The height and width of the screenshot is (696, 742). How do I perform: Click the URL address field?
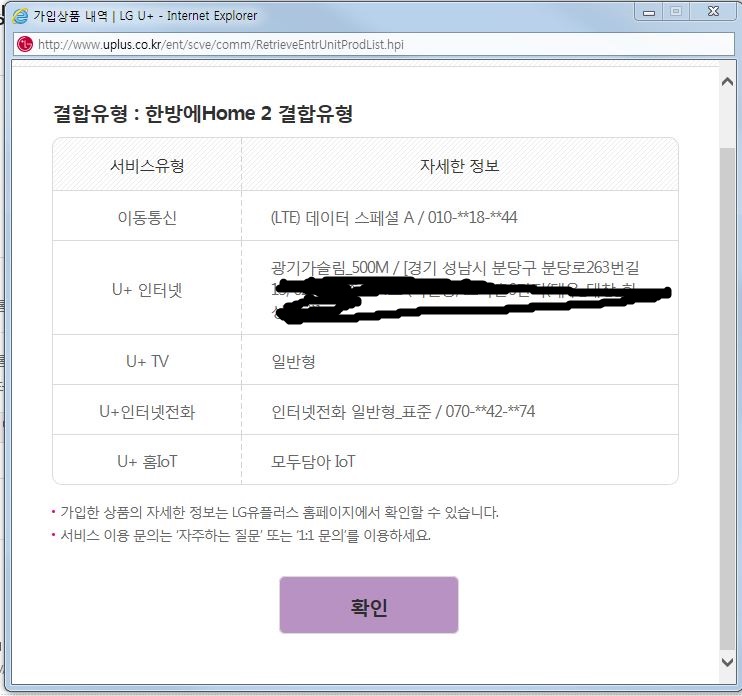[220, 45]
